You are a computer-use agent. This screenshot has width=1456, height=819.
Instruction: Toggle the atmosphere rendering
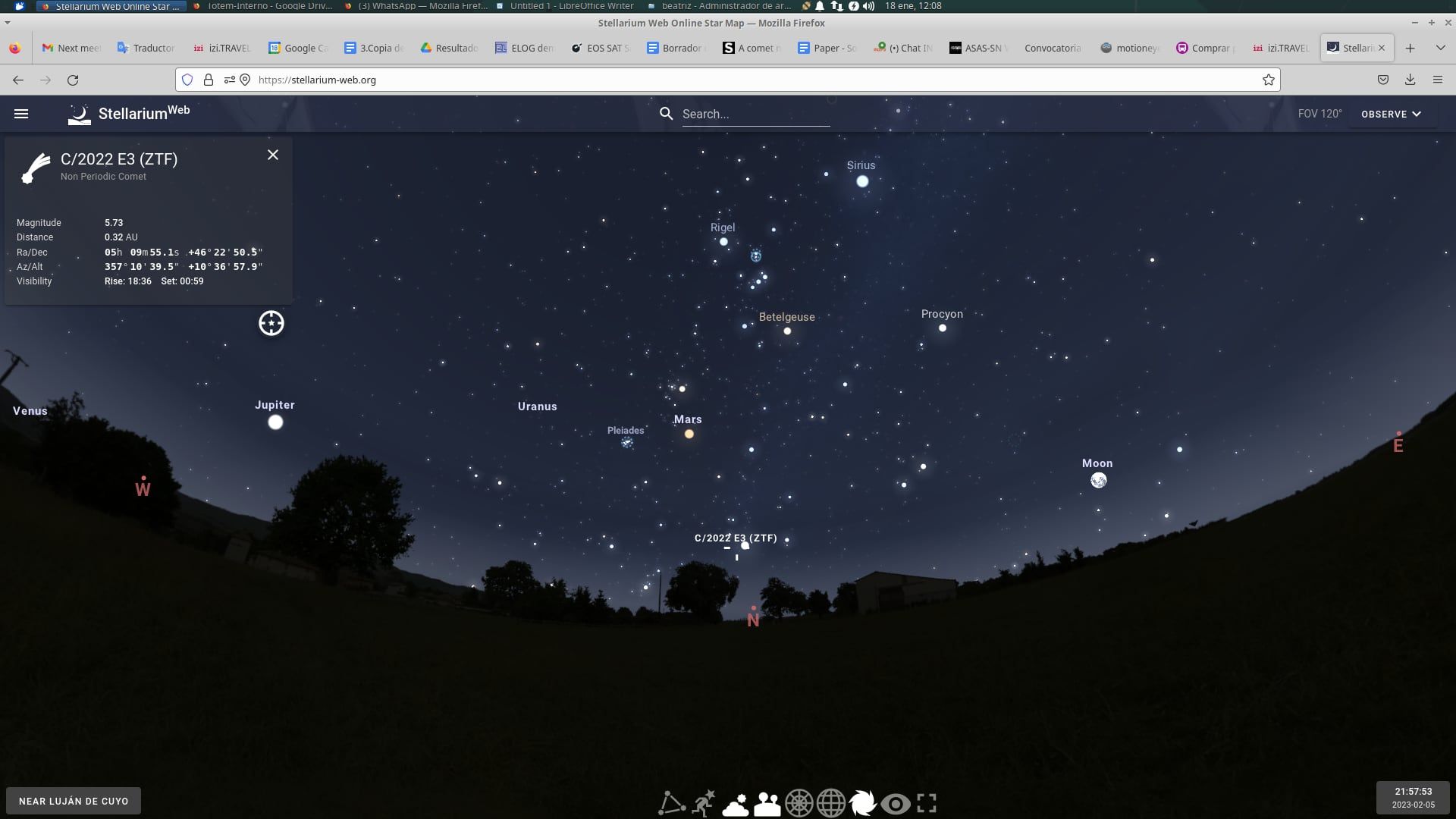point(734,803)
